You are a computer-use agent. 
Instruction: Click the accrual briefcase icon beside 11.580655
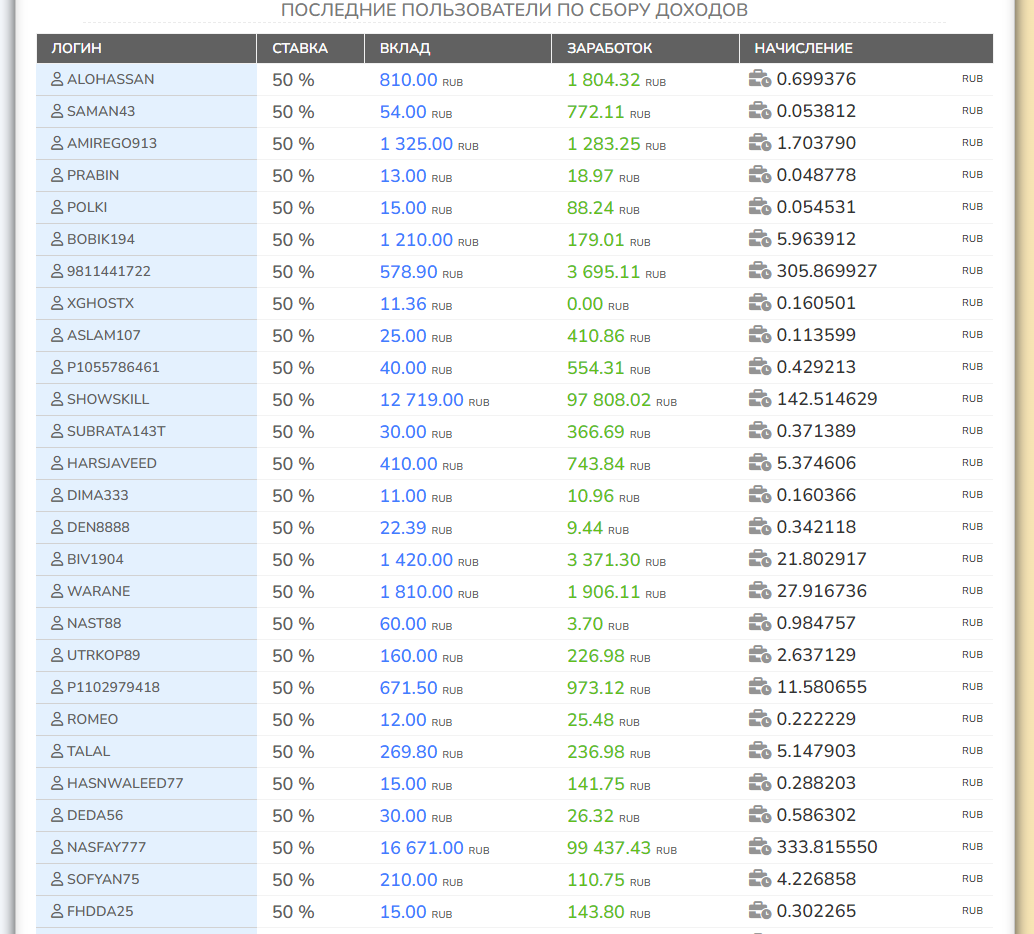[x=760, y=687]
